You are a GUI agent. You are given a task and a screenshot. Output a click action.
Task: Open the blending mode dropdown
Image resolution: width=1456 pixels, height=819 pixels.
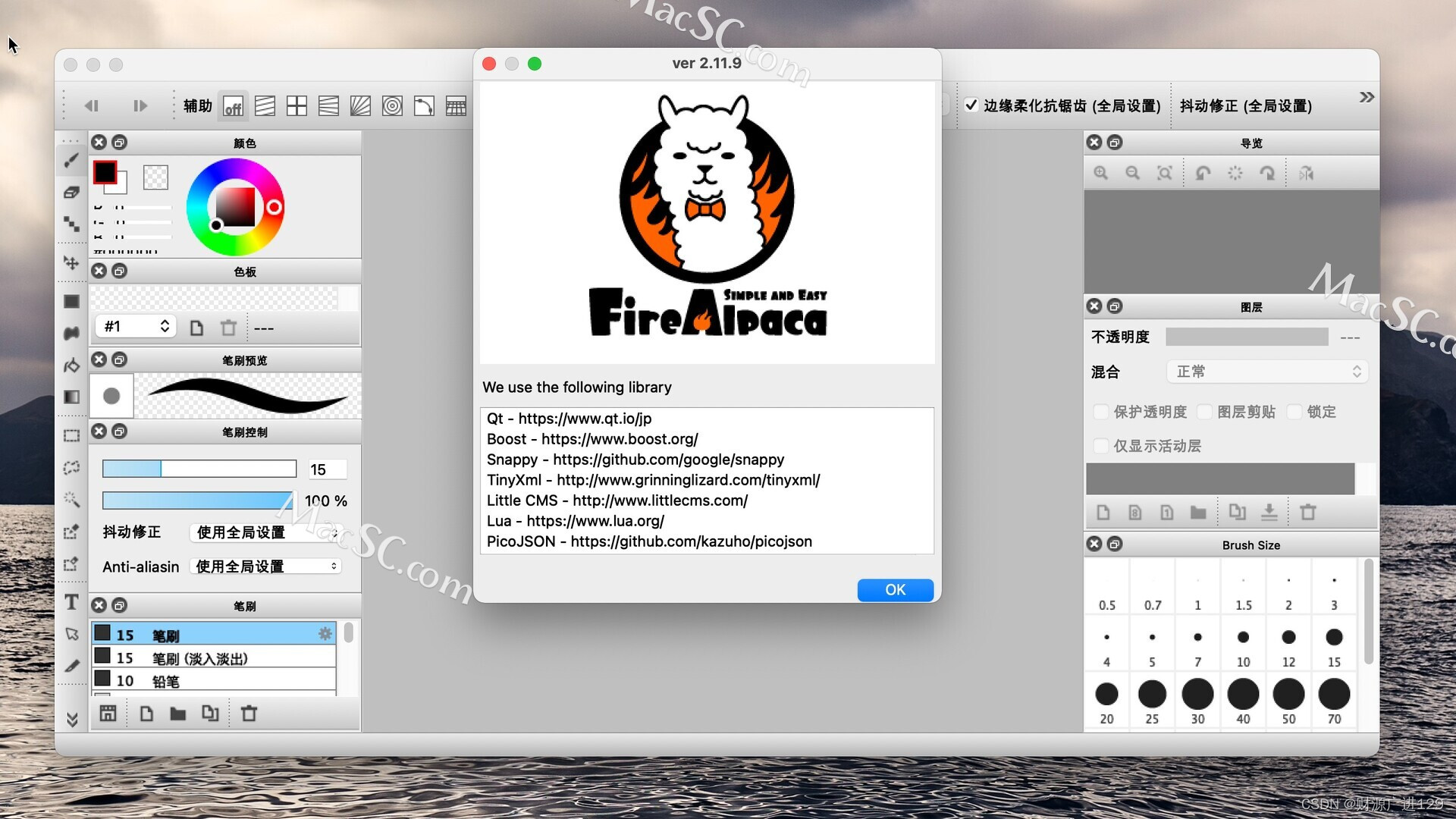[1267, 372]
